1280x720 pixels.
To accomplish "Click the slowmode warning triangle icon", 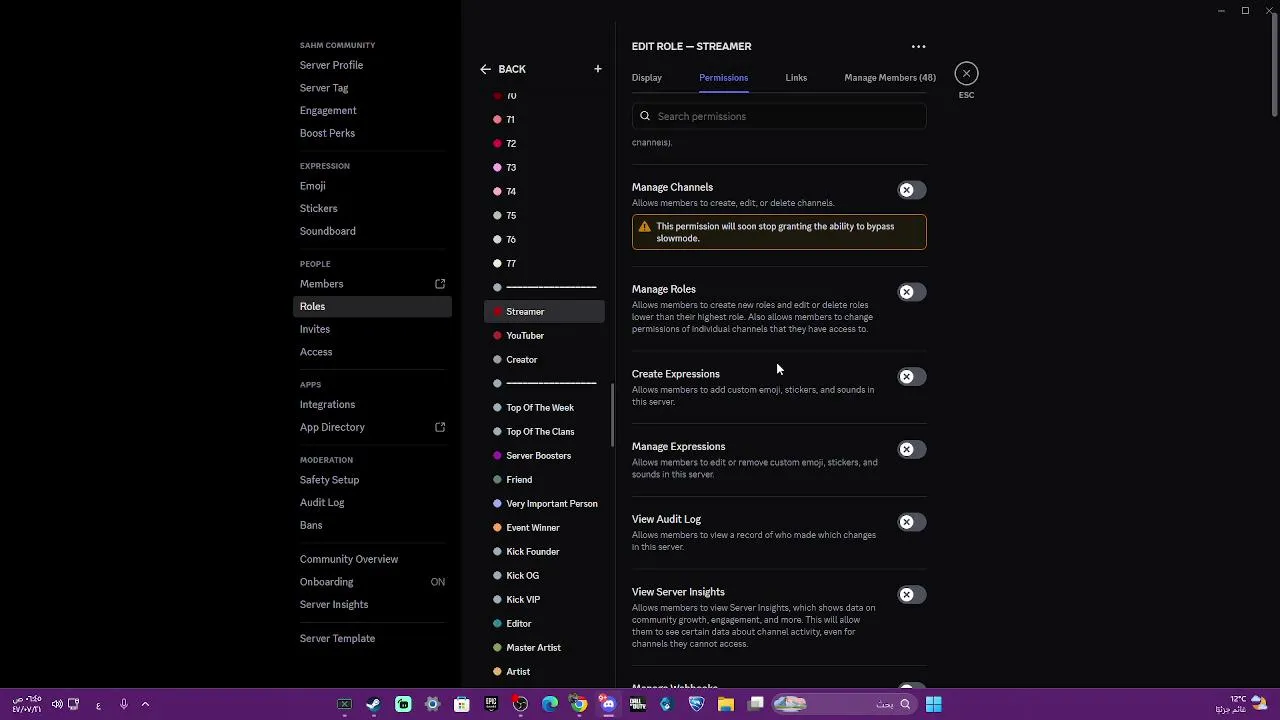I will click(x=644, y=227).
